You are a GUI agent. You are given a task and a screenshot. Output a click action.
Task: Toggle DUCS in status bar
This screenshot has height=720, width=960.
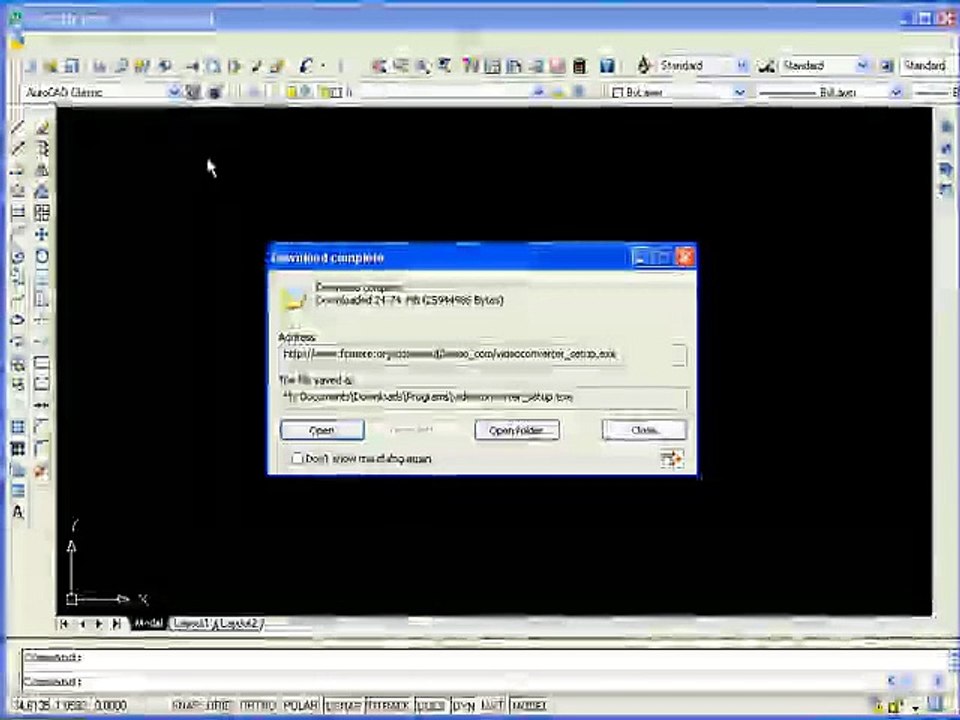coord(431,705)
